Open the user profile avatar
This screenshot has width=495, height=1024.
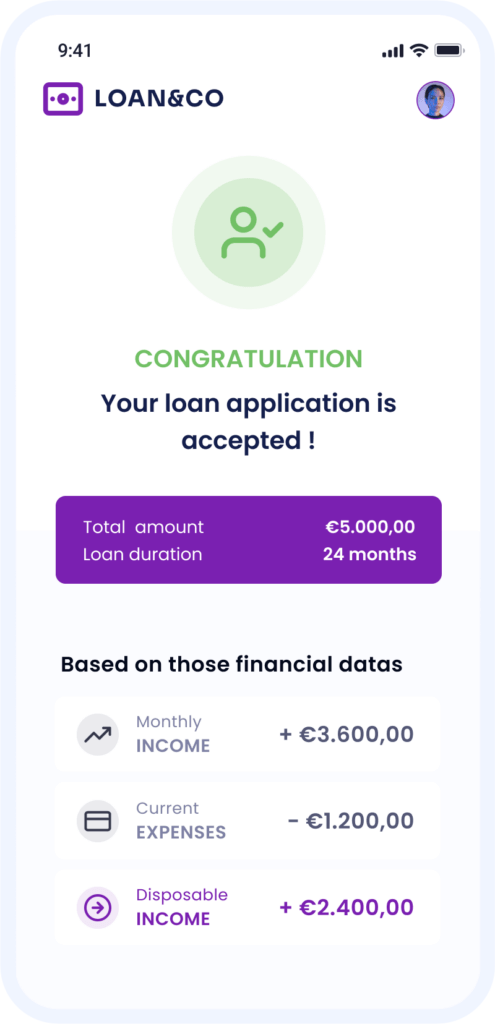436,100
